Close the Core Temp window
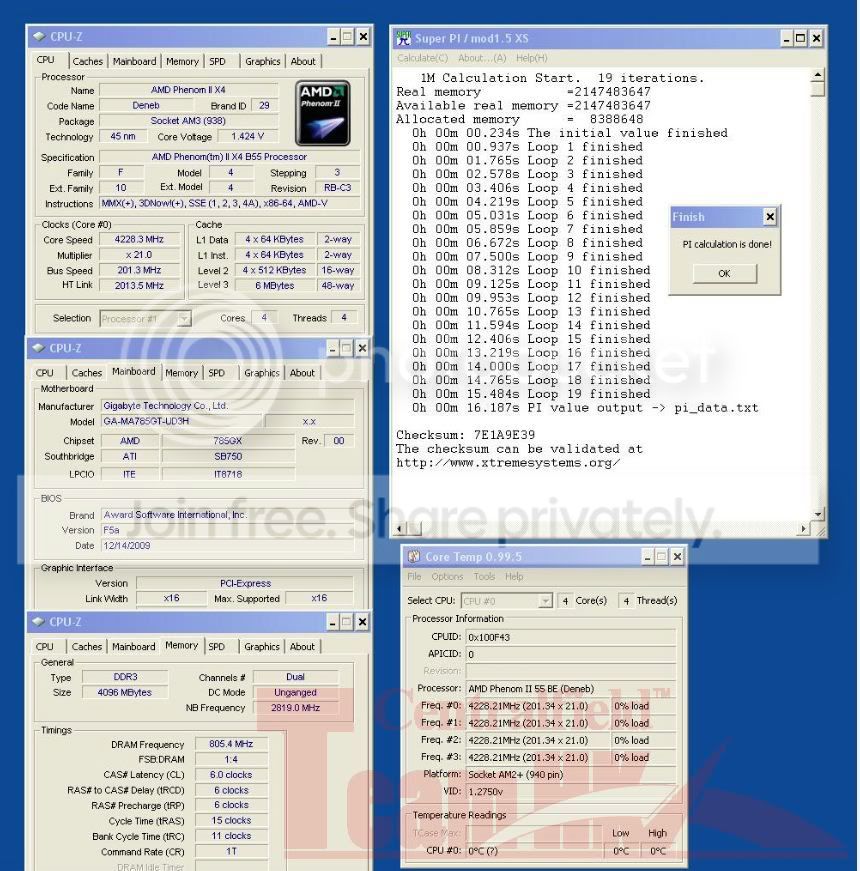 click(x=677, y=556)
